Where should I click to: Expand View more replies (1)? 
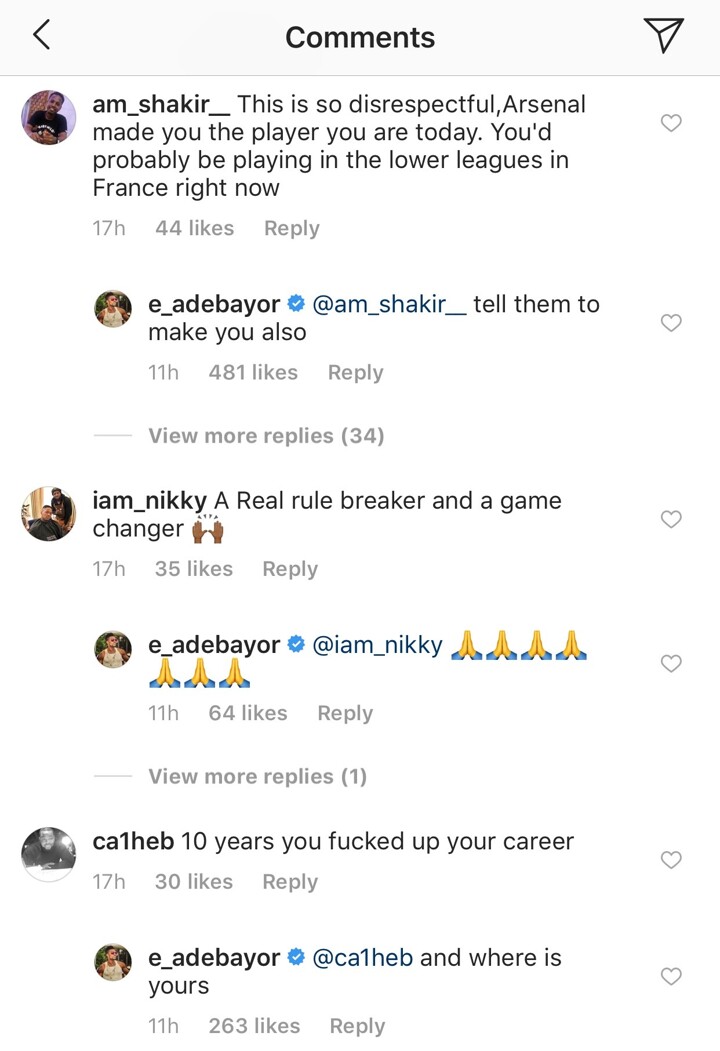tap(257, 776)
